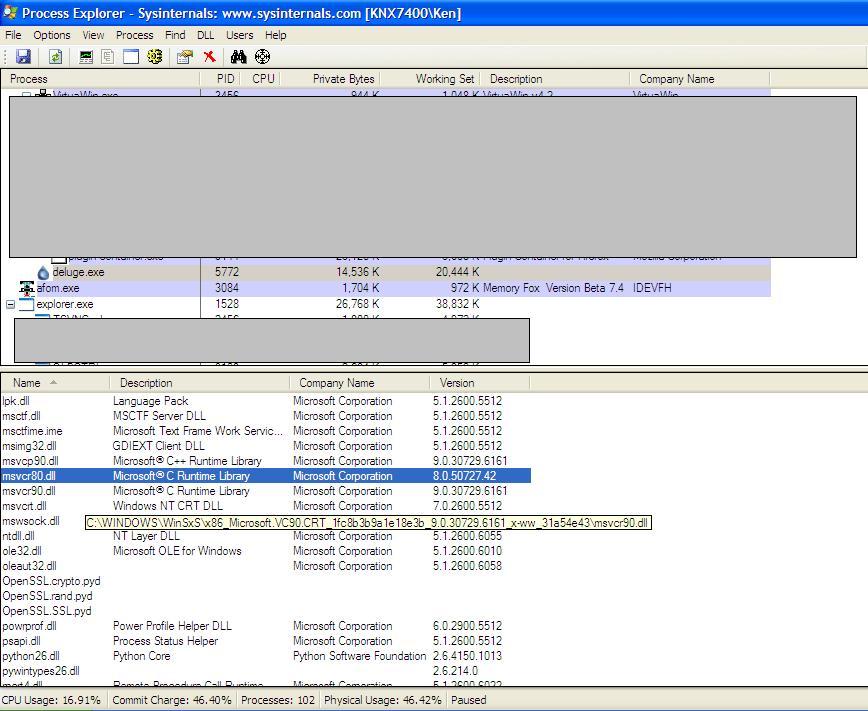868x711 pixels.
Task: Open the Options menu
Action: [x=51, y=35]
